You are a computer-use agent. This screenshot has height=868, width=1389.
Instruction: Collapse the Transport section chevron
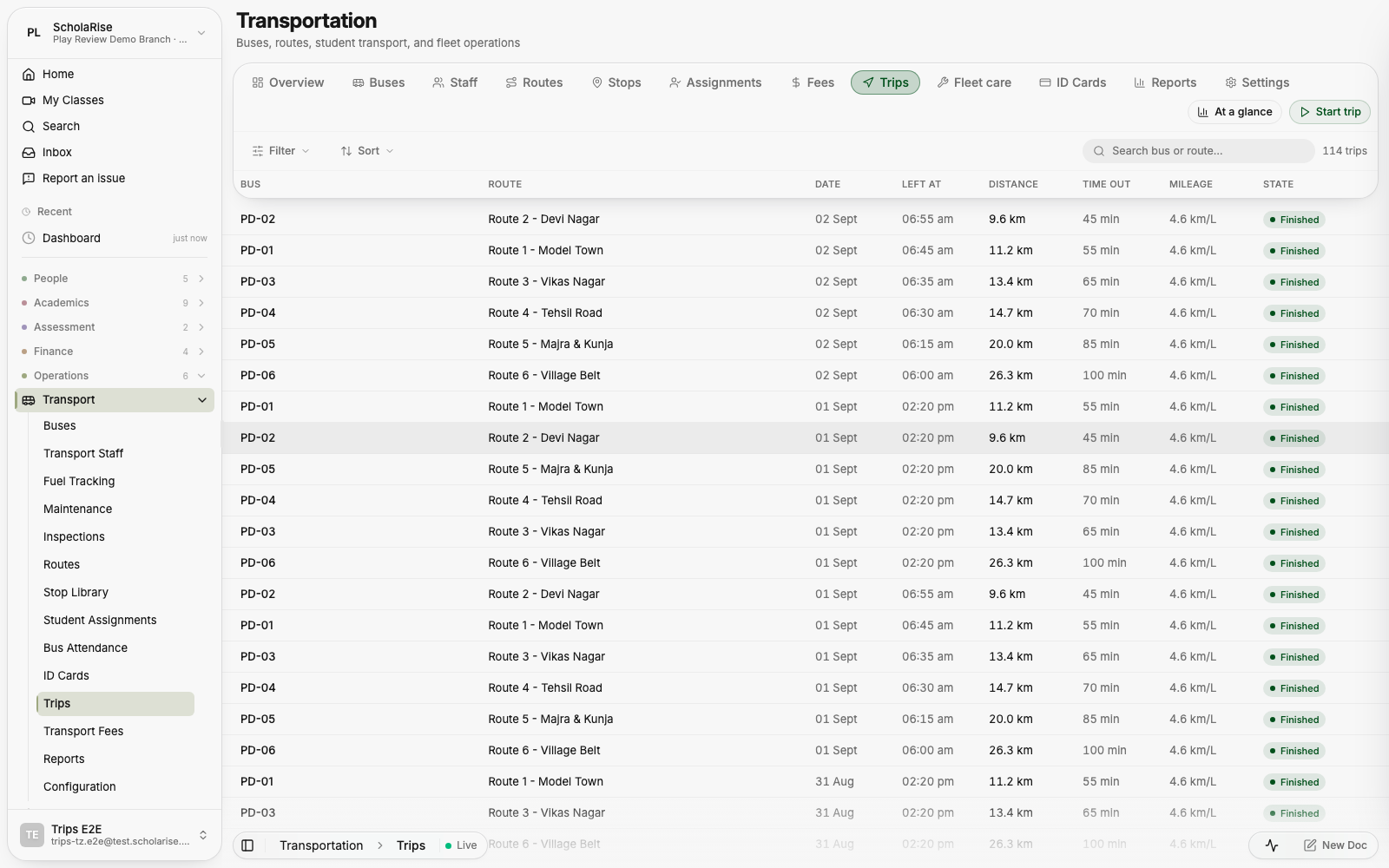click(202, 400)
